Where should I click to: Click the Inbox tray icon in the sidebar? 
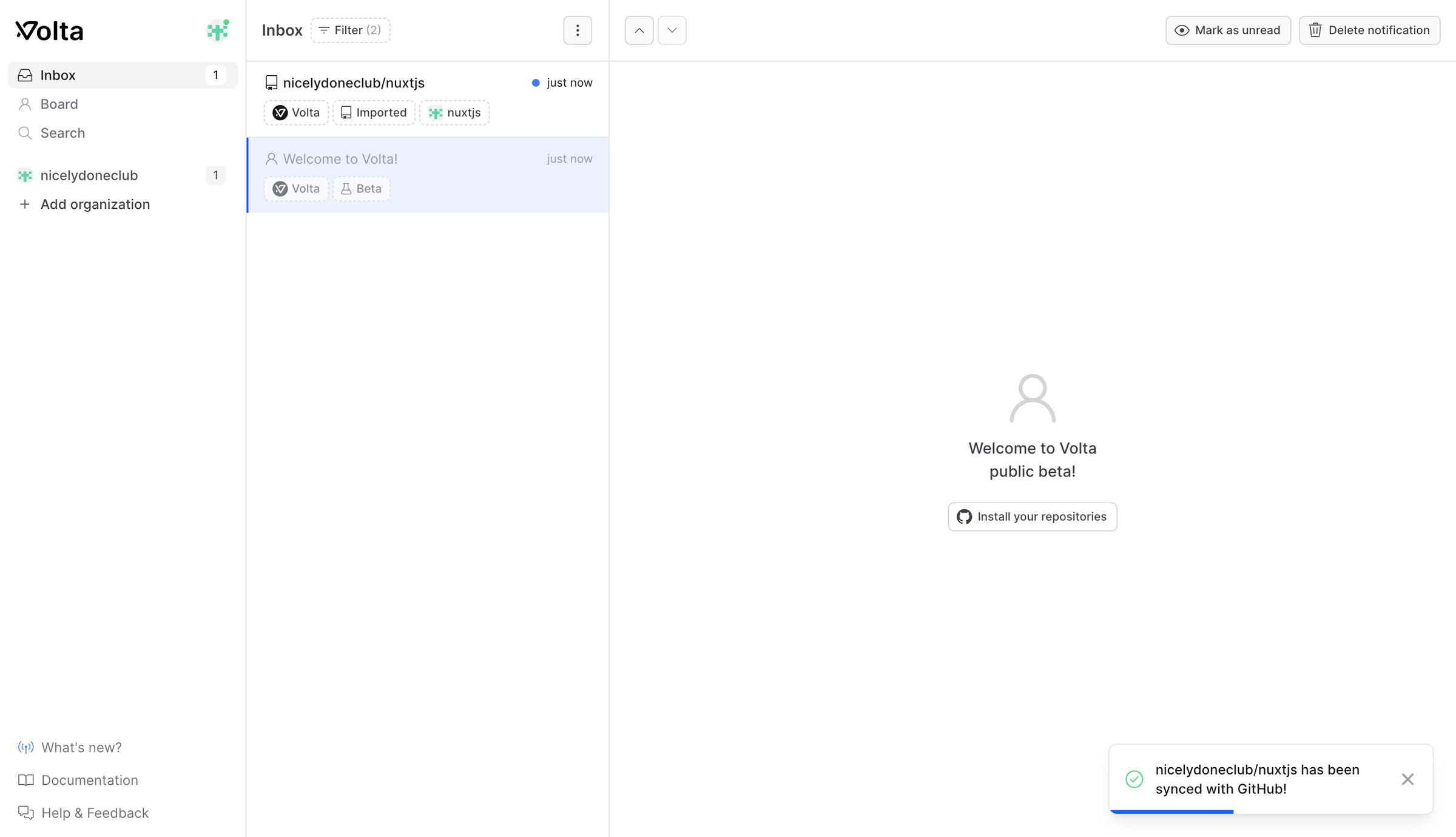point(25,75)
